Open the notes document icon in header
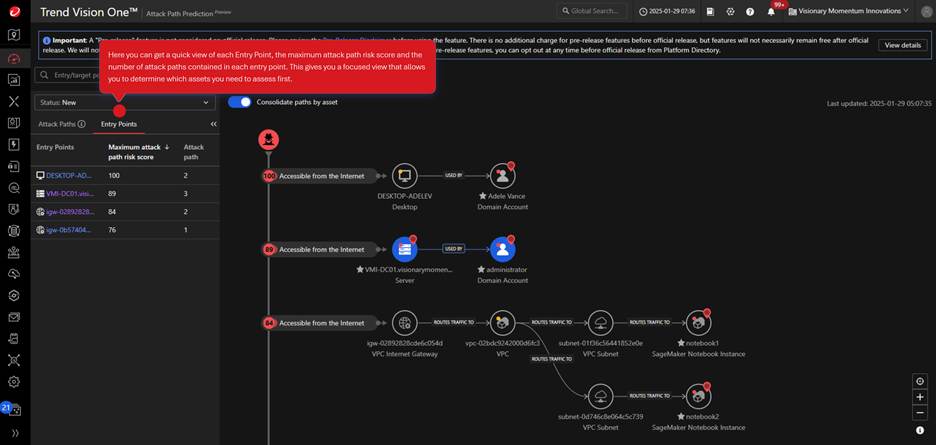Screen dimensions: 936x445 click(710, 11)
